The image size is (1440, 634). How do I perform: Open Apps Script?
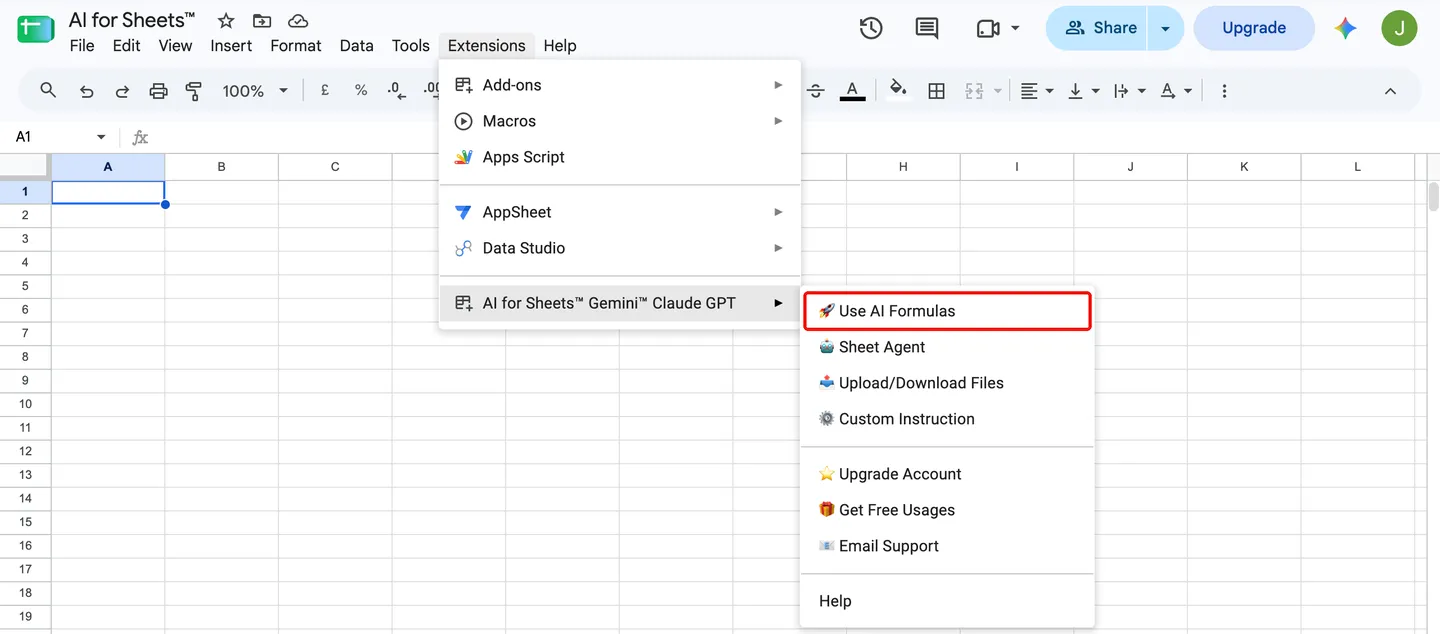[x=620, y=157]
